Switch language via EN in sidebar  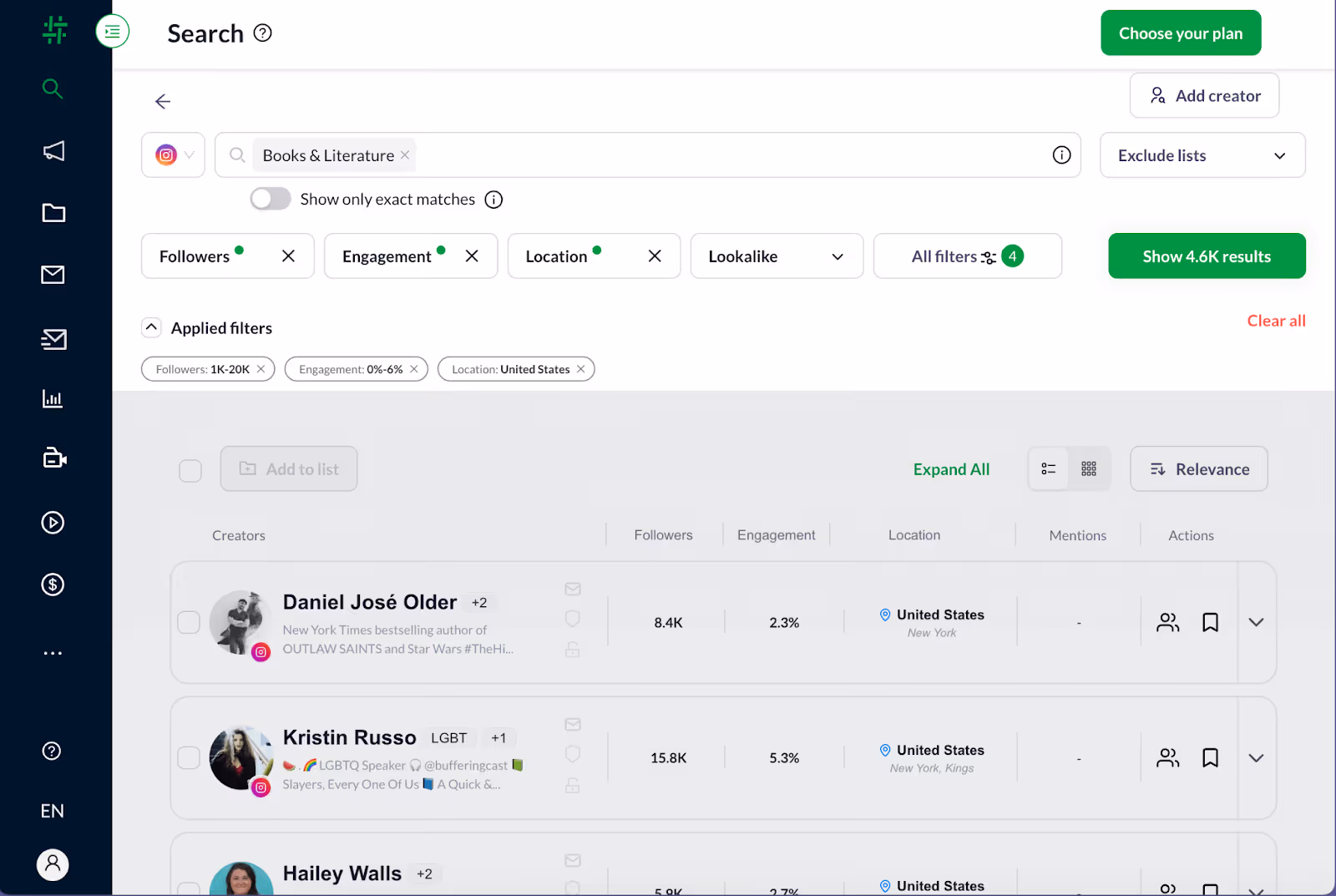pyautogui.click(x=53, y=811)
